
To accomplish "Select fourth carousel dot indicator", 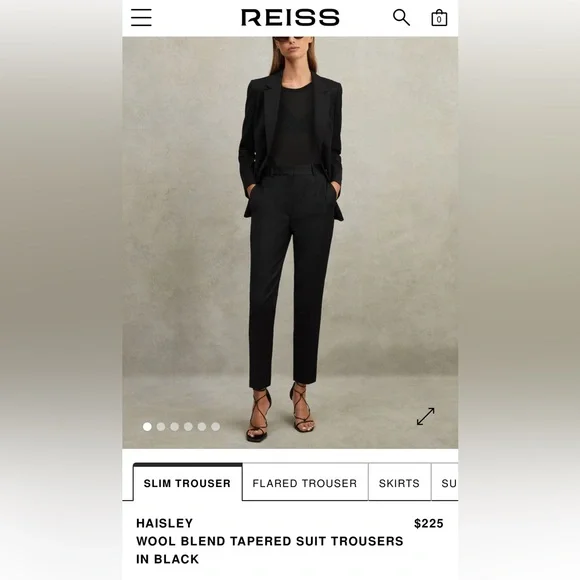I will click(188, 426).
